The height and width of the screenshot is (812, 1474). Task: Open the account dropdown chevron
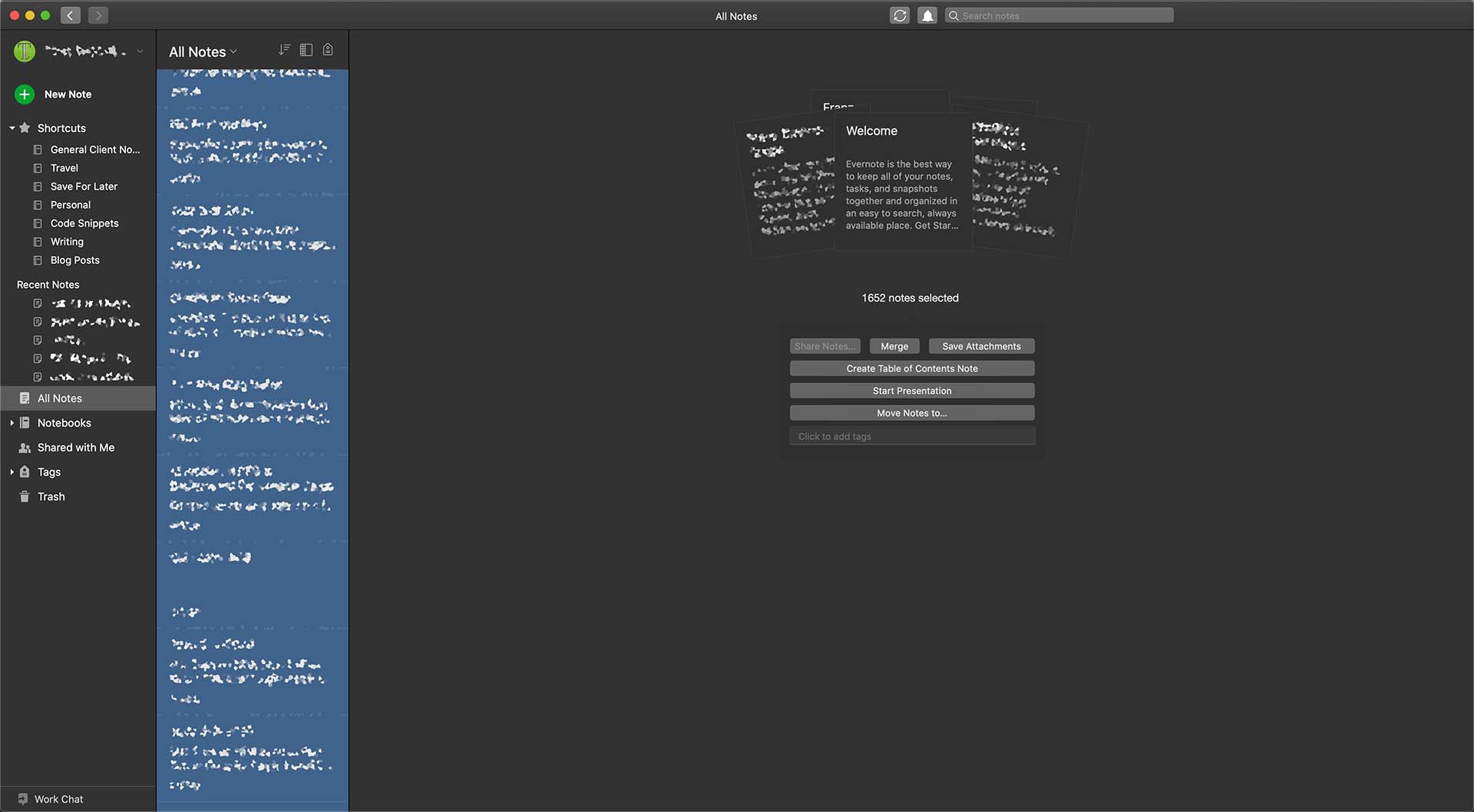pos(140,51)
